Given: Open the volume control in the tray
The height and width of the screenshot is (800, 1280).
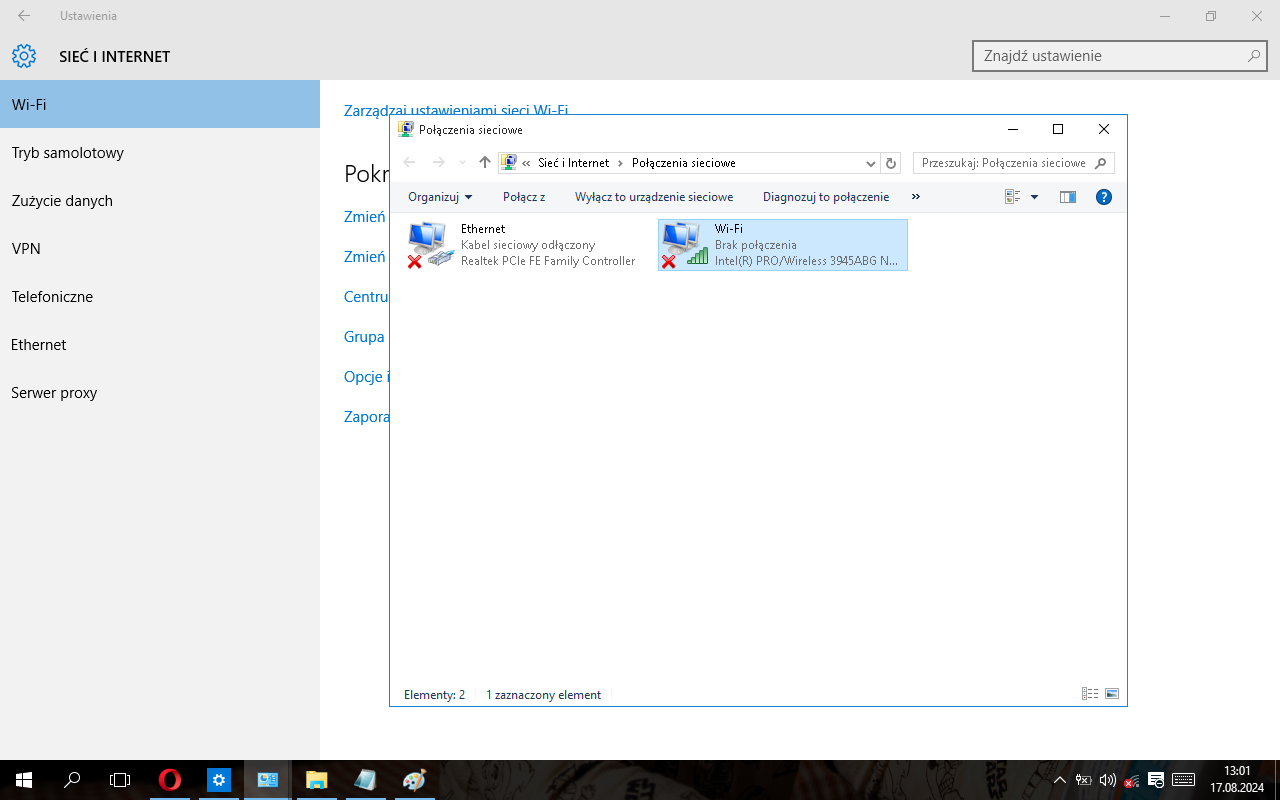Looking at the screenshot, I should coord(1107,780).
